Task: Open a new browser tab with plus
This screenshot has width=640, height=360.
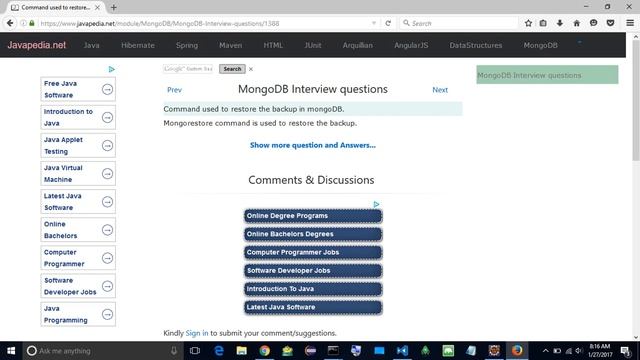Action: tap(113, 7)
